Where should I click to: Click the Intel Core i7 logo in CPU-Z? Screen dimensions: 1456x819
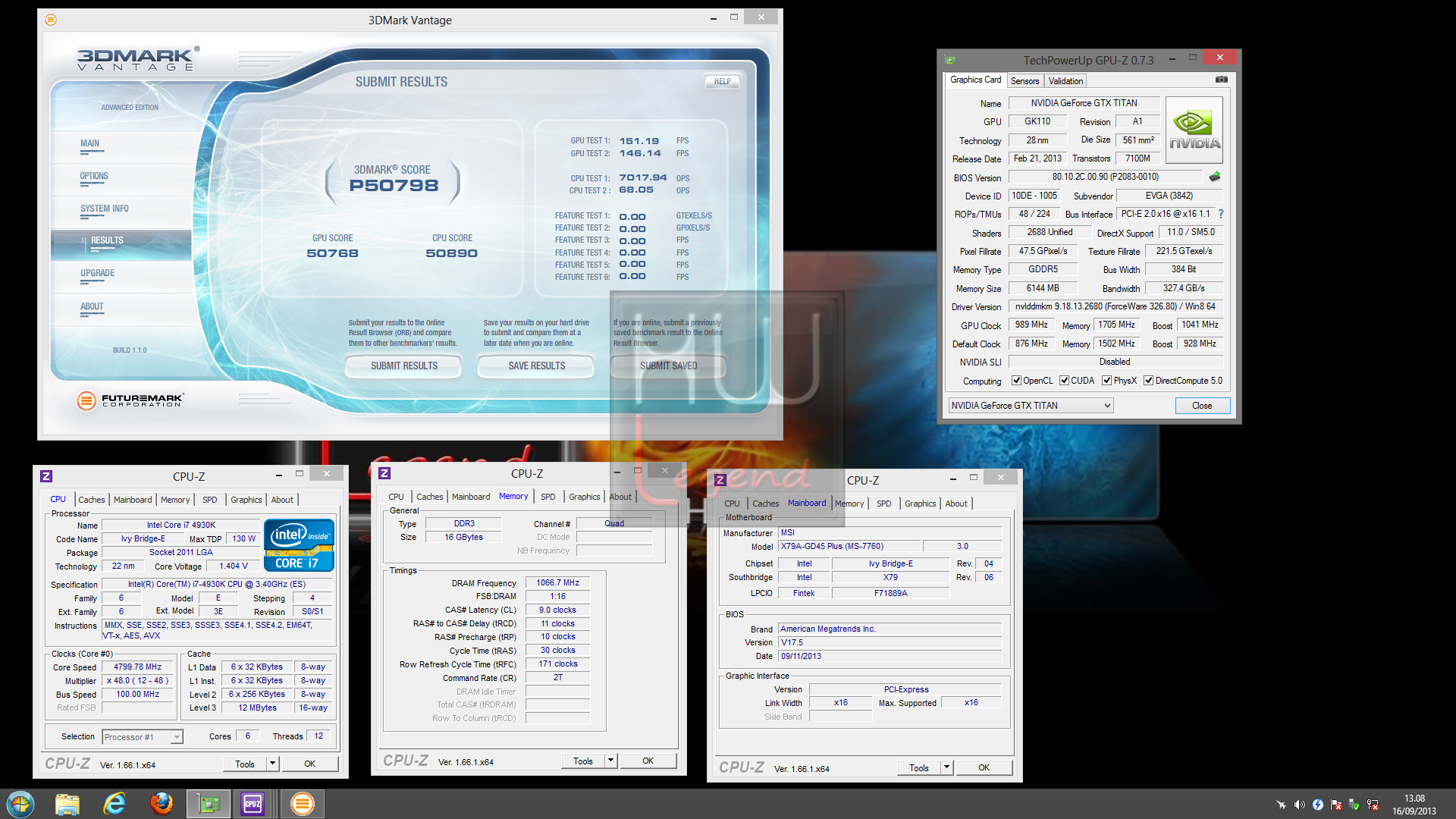[x=299, y=544]
